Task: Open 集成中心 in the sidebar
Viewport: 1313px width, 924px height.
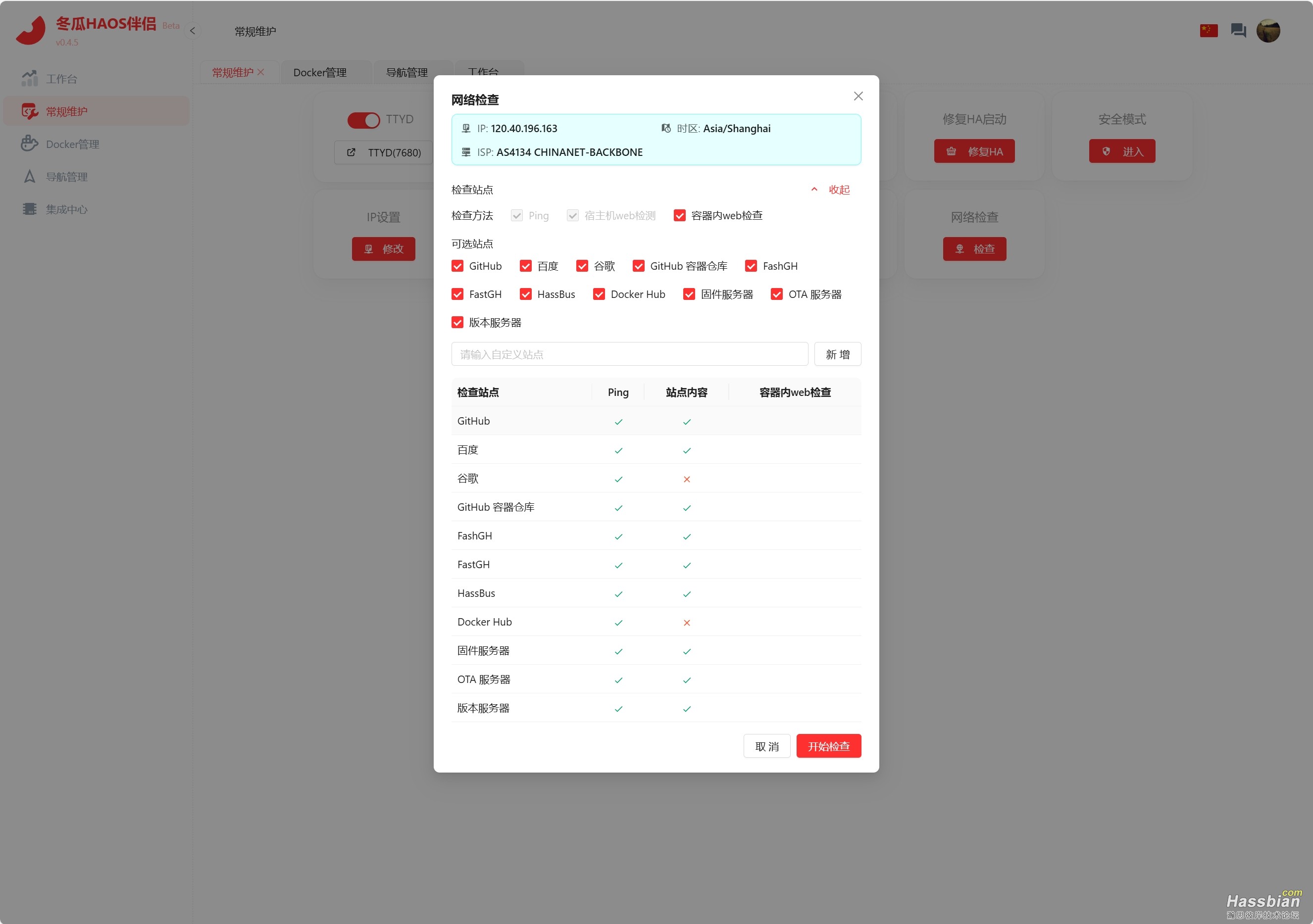Action: tap(96, 209)
